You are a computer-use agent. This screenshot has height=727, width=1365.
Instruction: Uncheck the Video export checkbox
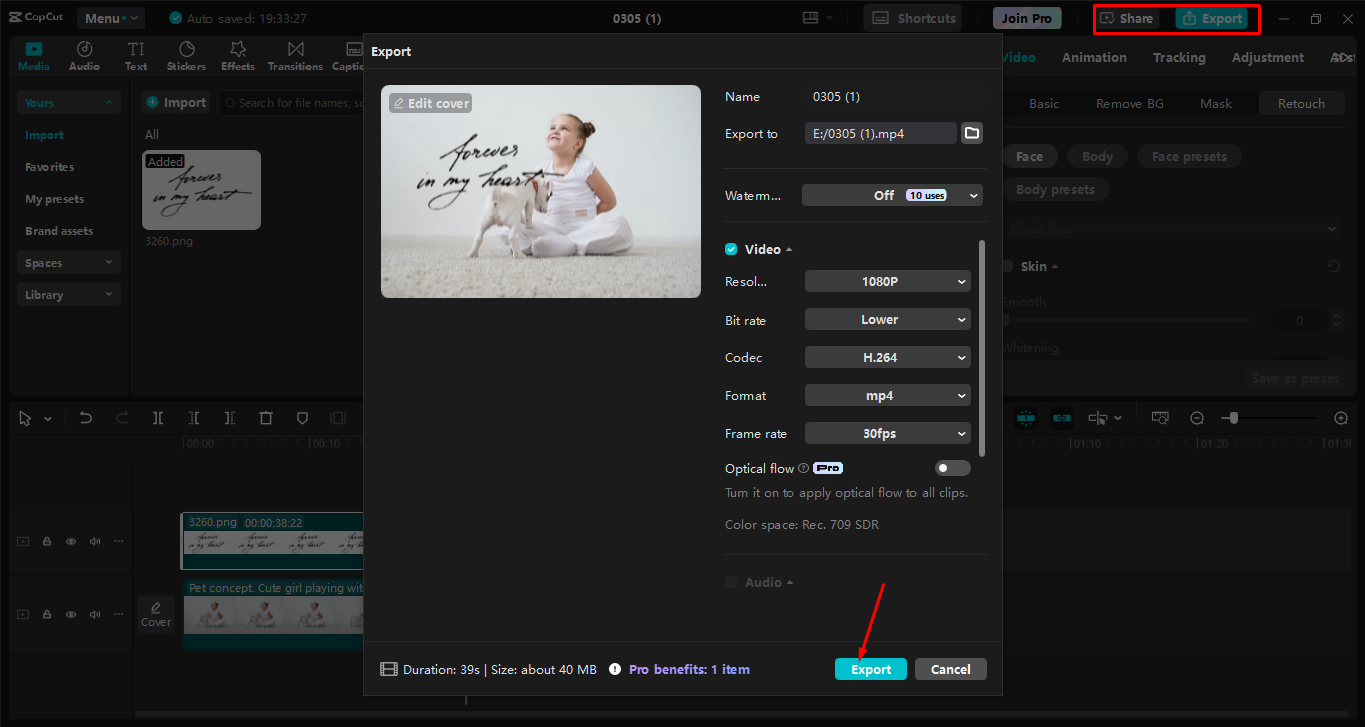(730, 248)
